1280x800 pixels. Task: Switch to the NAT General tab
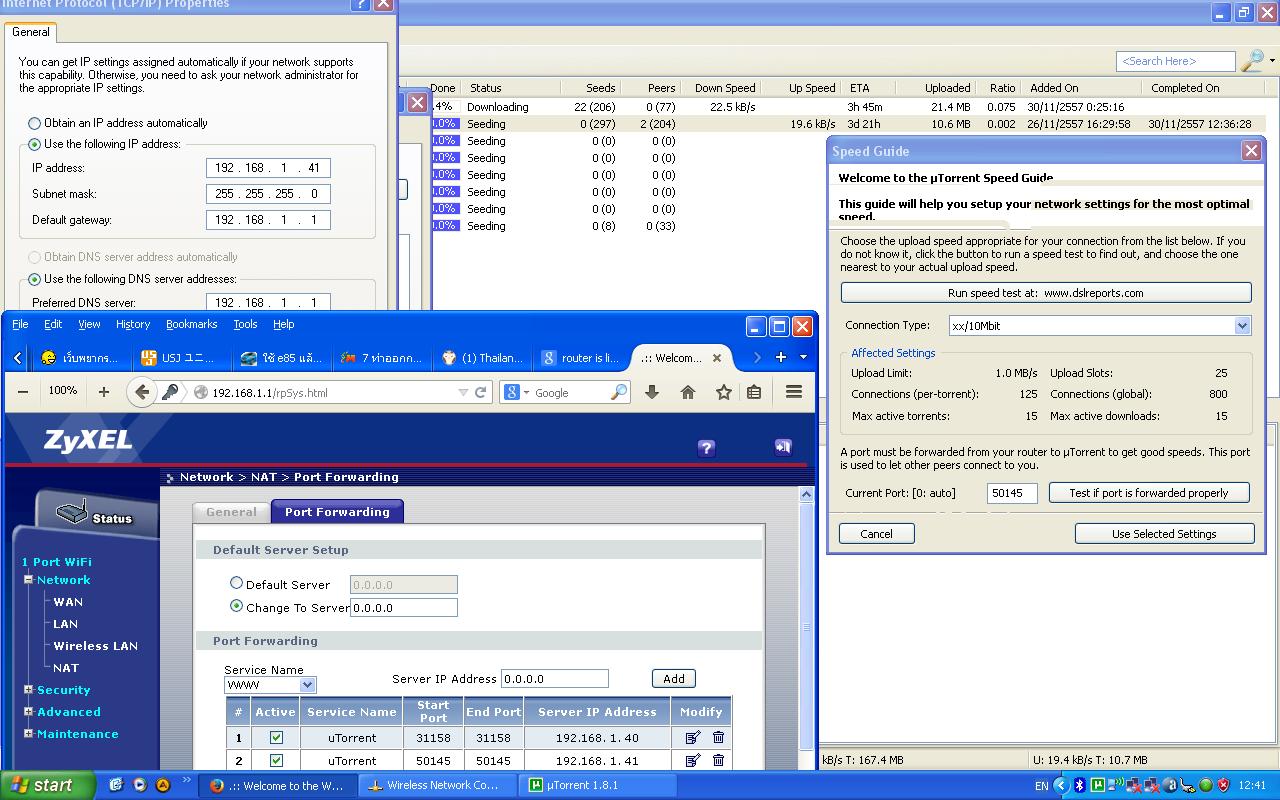pyautogui.click(x=231, y=512)
